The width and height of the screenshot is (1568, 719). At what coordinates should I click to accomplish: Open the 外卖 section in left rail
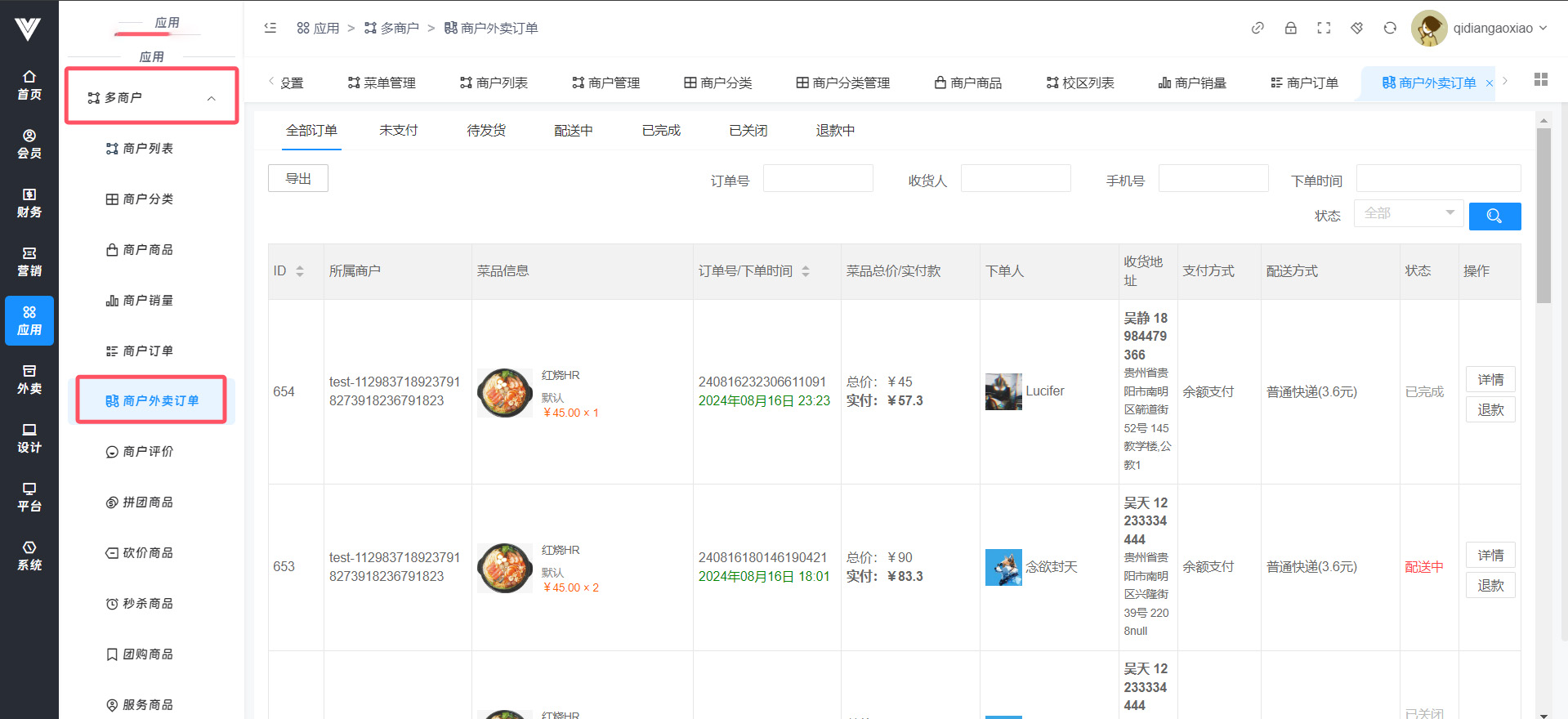tap(29, 379)
